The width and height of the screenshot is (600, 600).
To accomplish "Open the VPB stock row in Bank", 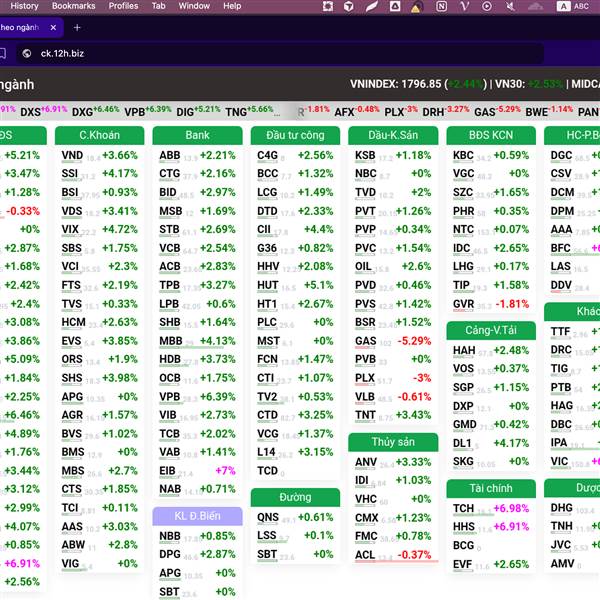I will [x=197, y=397].
